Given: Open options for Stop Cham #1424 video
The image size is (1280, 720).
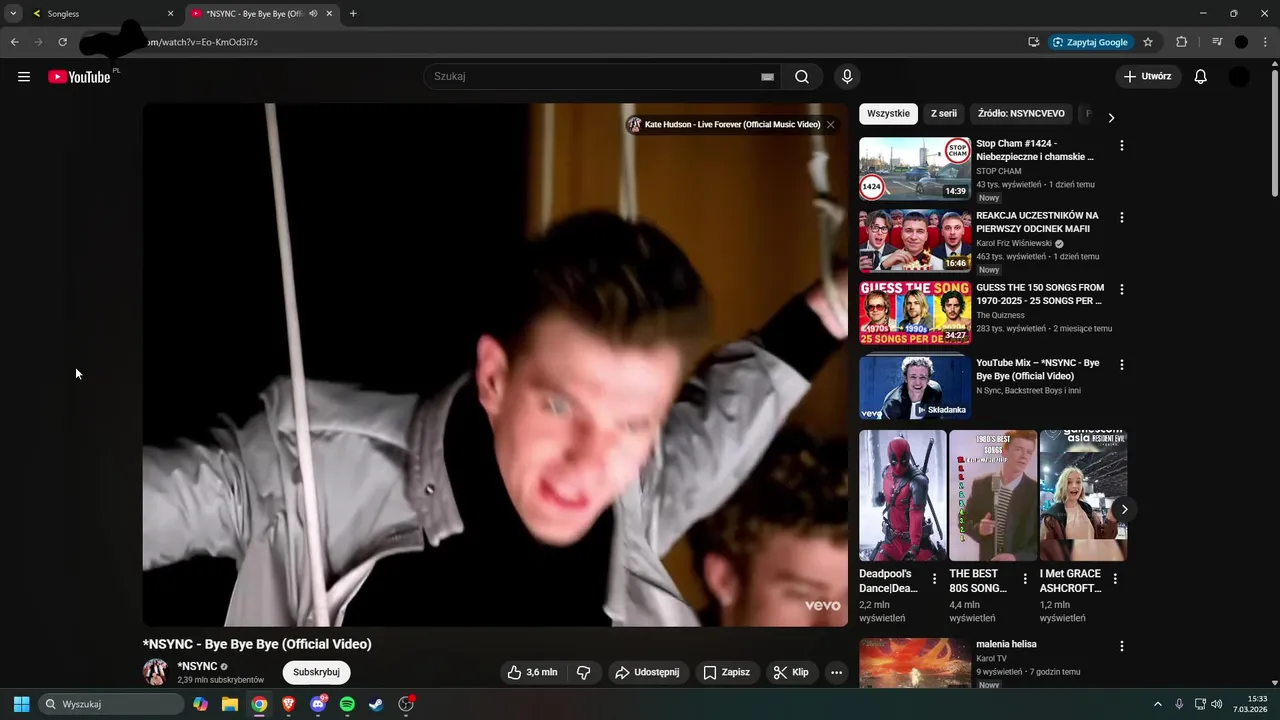Looking at the screenshot, I should coord(1121,145).
